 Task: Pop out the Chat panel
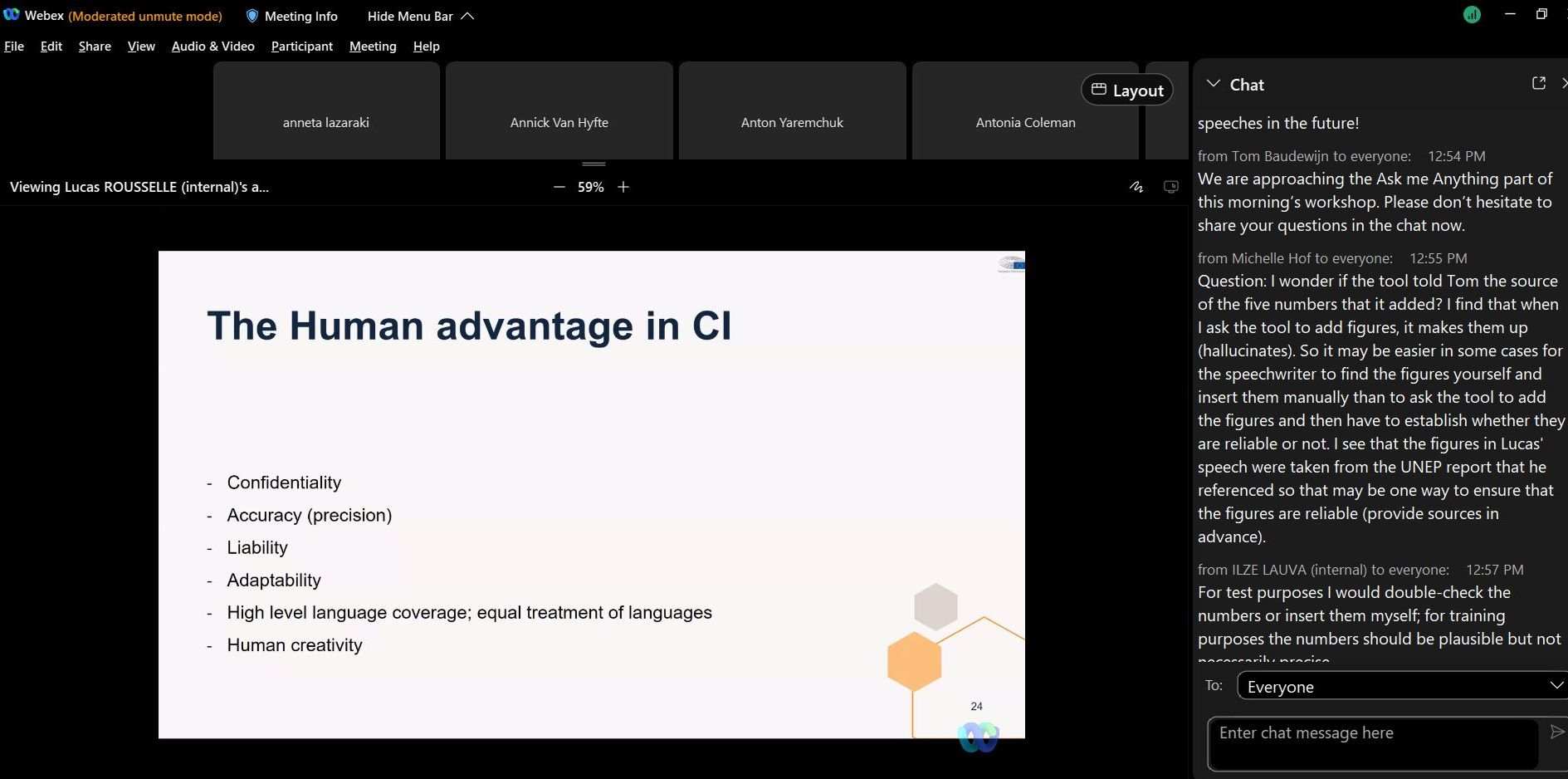coord(1538,83)
